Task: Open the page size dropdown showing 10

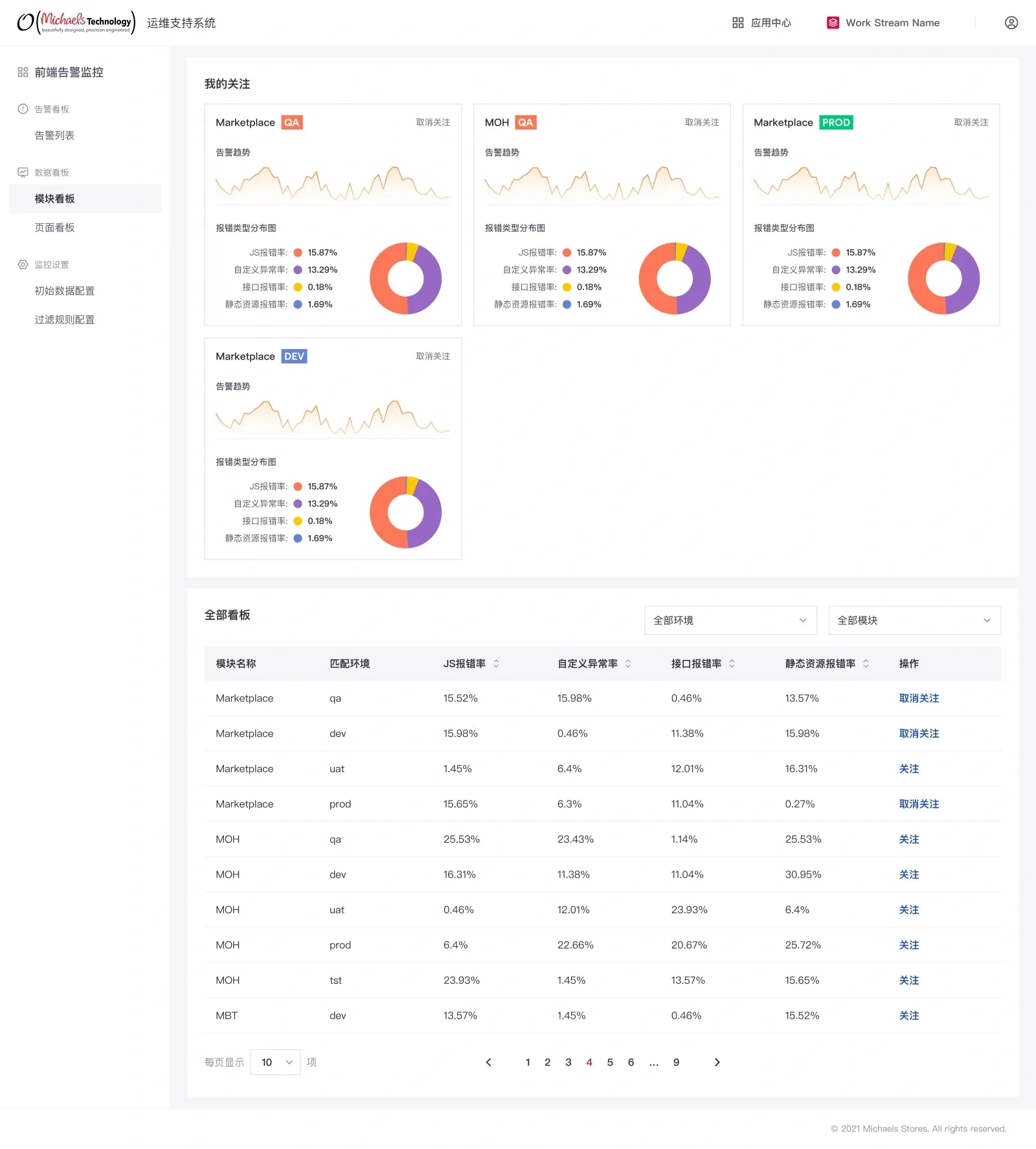Action: point(275,1062)
